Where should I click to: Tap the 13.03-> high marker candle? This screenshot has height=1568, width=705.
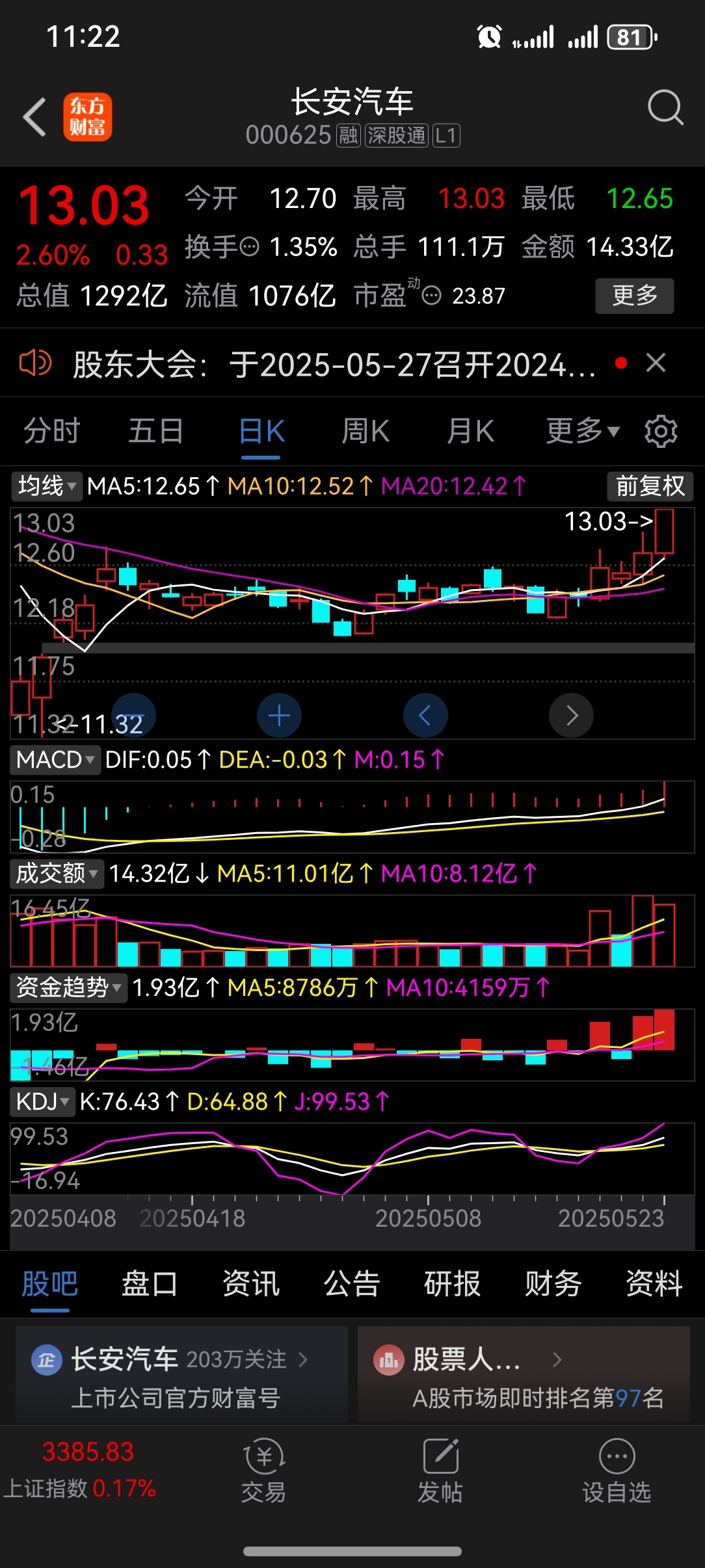tap(664, 531)
